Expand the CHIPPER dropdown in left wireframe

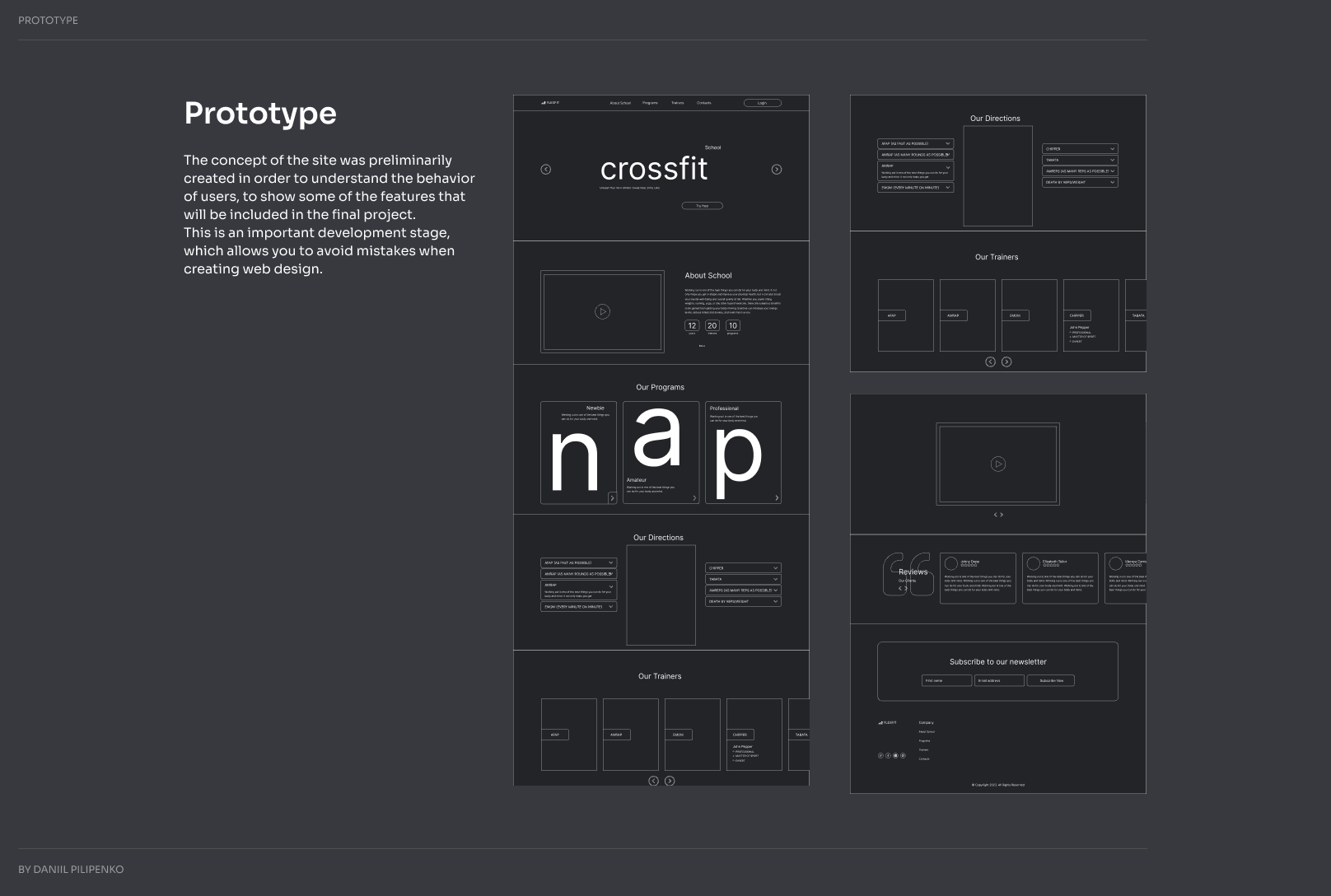(743, 568)
